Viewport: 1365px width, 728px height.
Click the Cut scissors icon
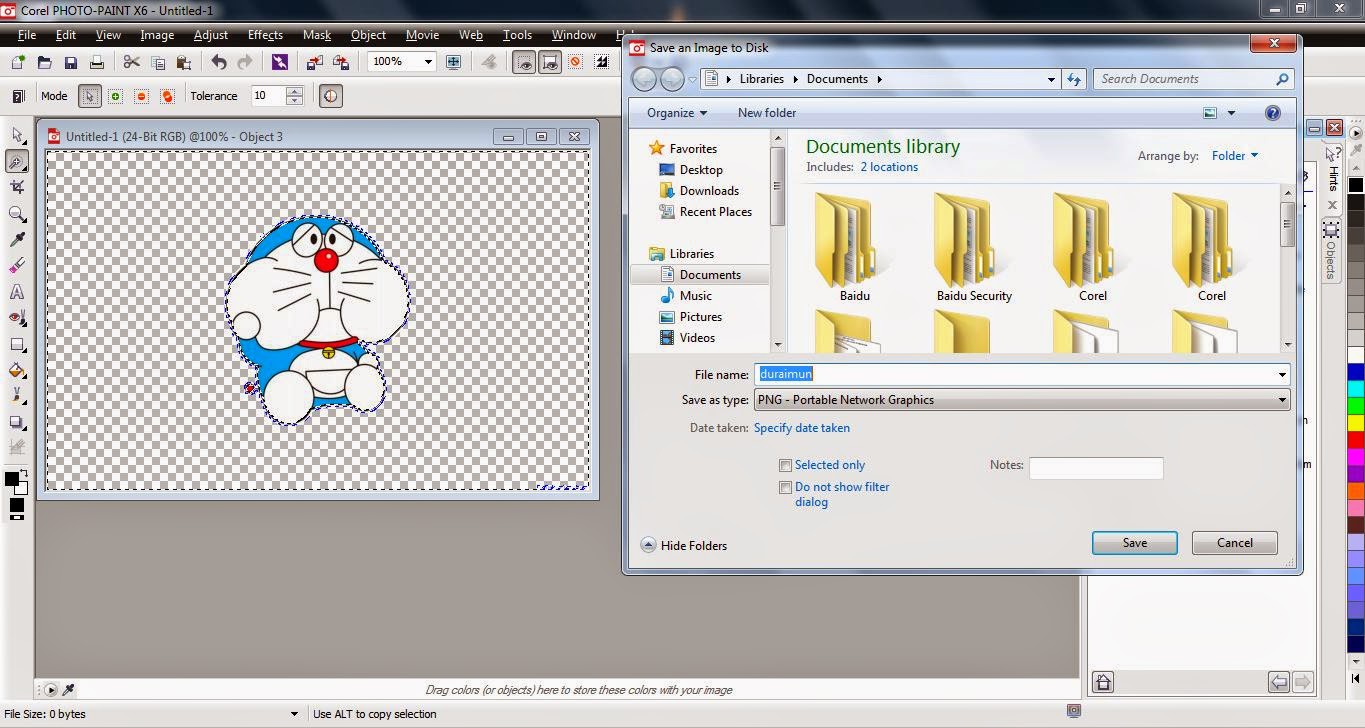[131, 62]
